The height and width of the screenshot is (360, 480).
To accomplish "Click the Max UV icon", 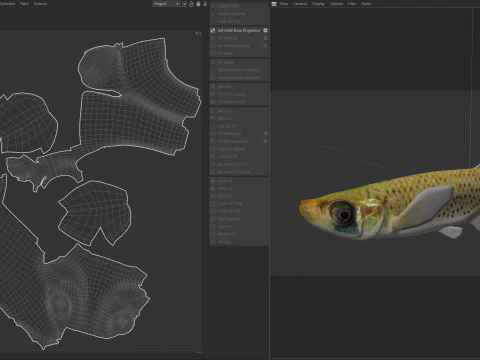I will click(x=213, y=87).
